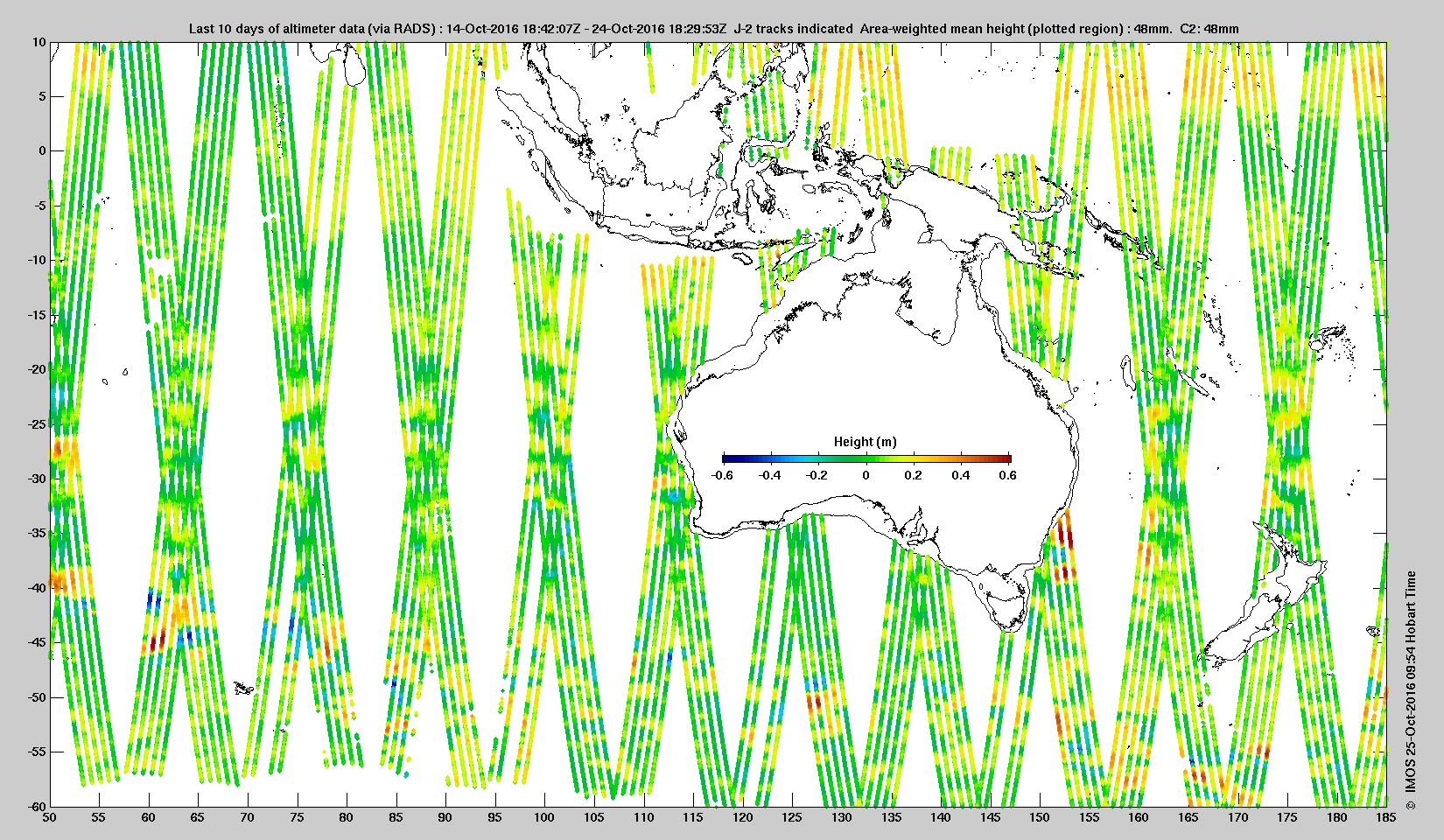Click longitude axis label '90'
The width and height of the screenshot is (1444, 840).
point(445,817)
